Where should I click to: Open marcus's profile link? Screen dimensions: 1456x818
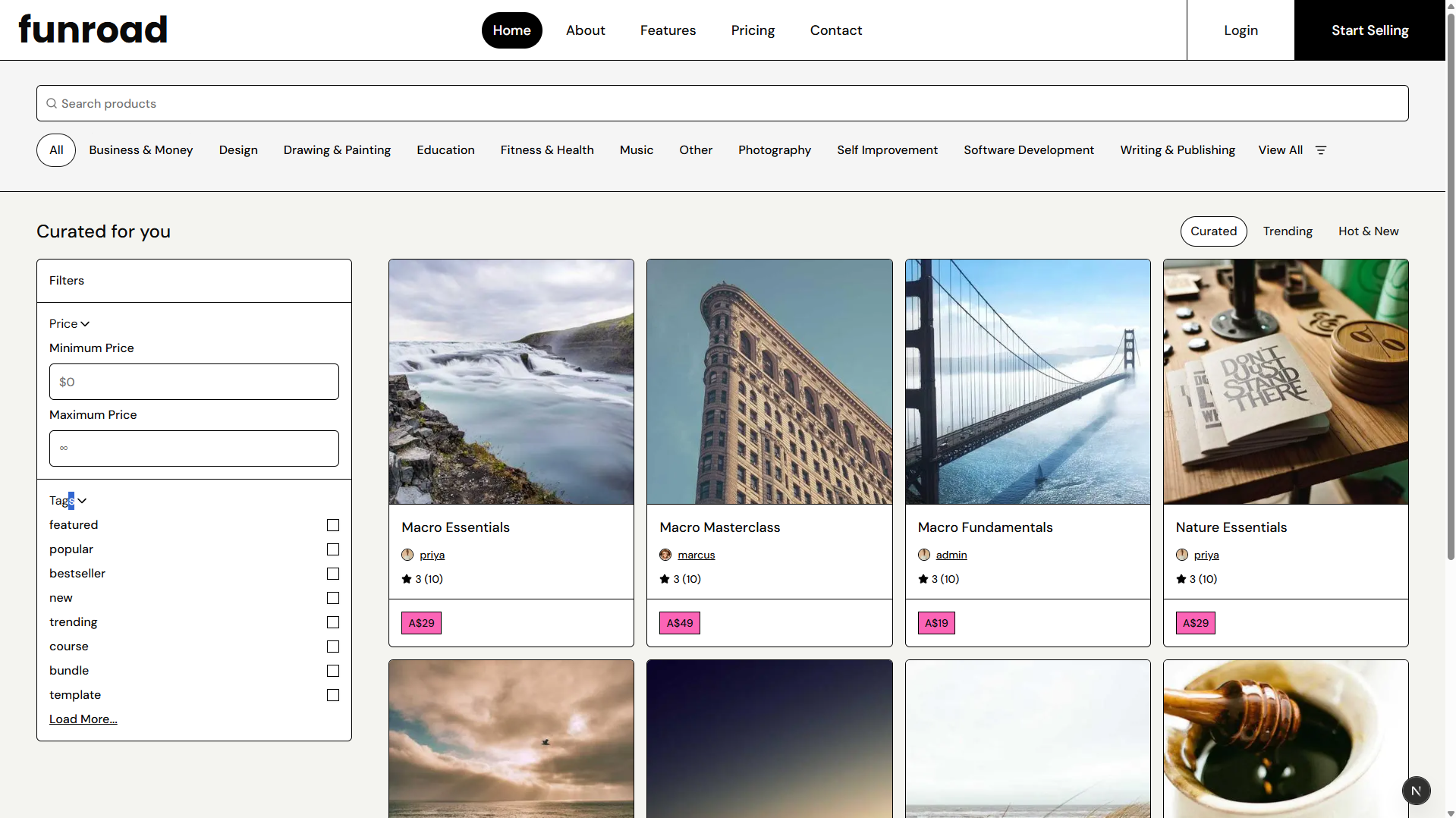pos(697,555)
